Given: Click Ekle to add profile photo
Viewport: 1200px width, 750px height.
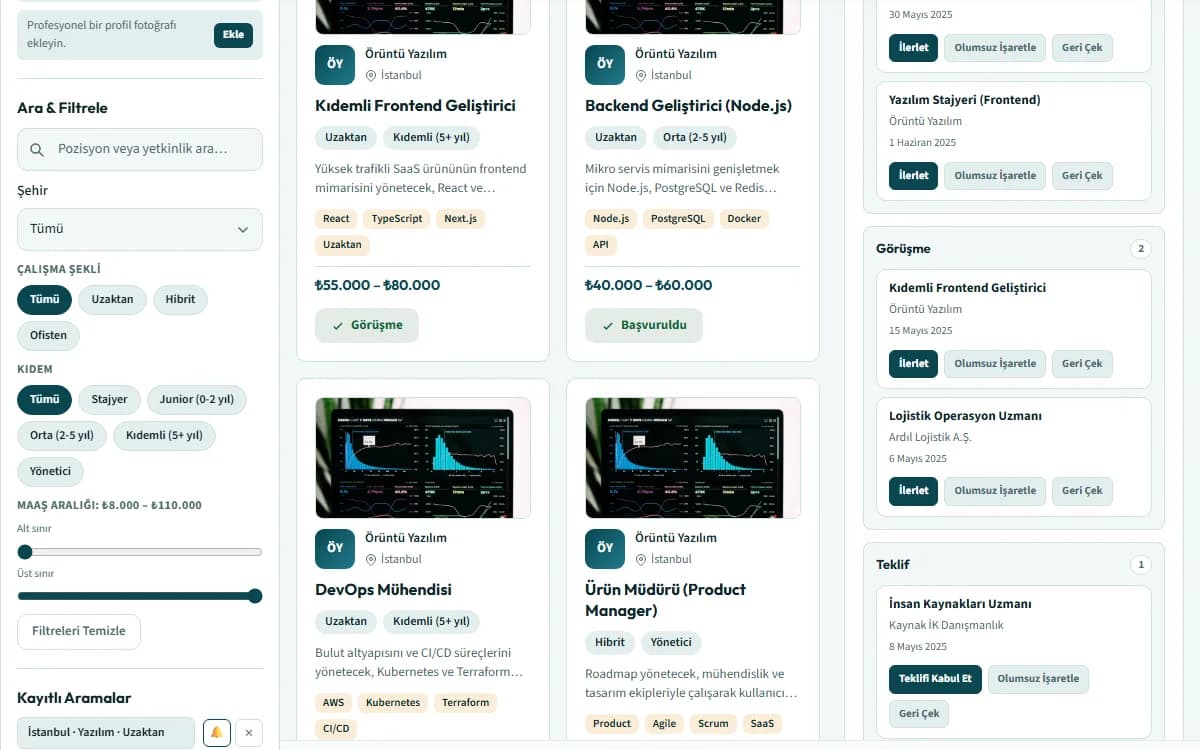Looking at the screenshot, I should tap(233, 35).
